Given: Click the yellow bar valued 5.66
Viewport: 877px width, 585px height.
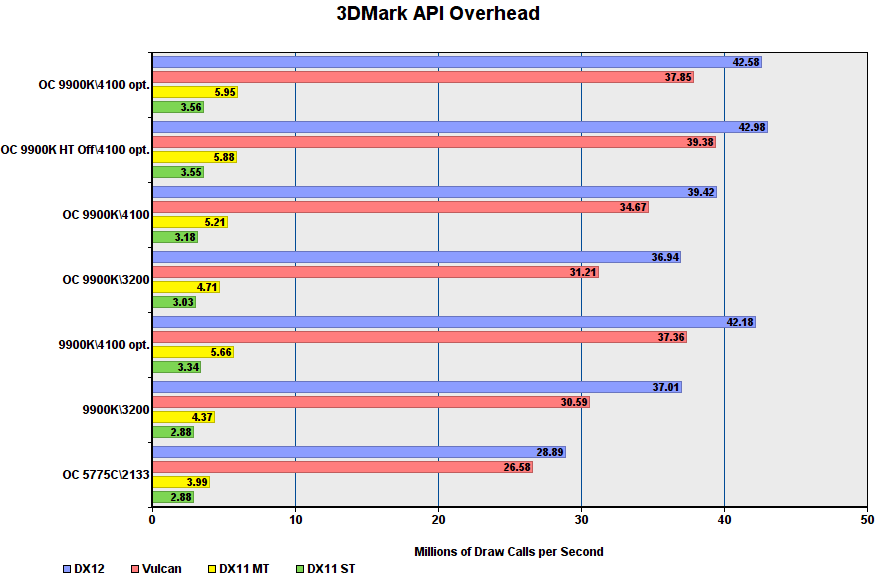Looking at the screenshot, I should click(x=193, y=352).
